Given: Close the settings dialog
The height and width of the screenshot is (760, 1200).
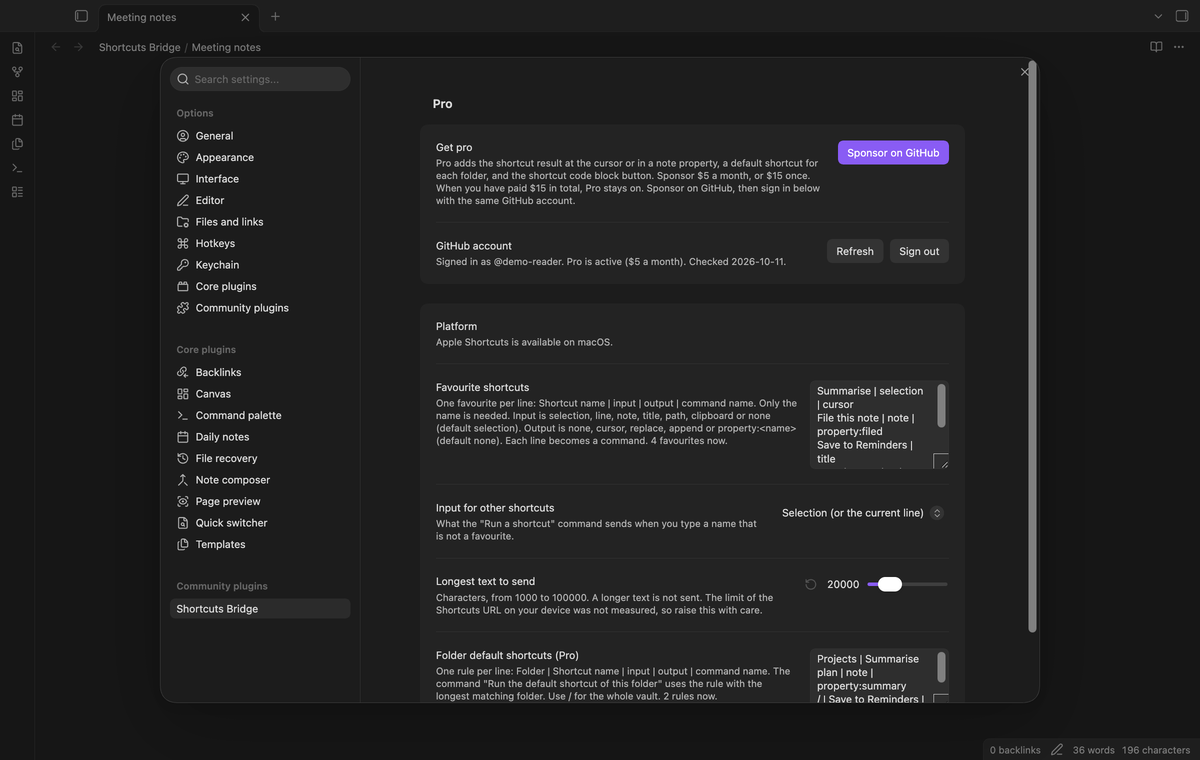Looking at the screenshot, I should (1024, 72).
